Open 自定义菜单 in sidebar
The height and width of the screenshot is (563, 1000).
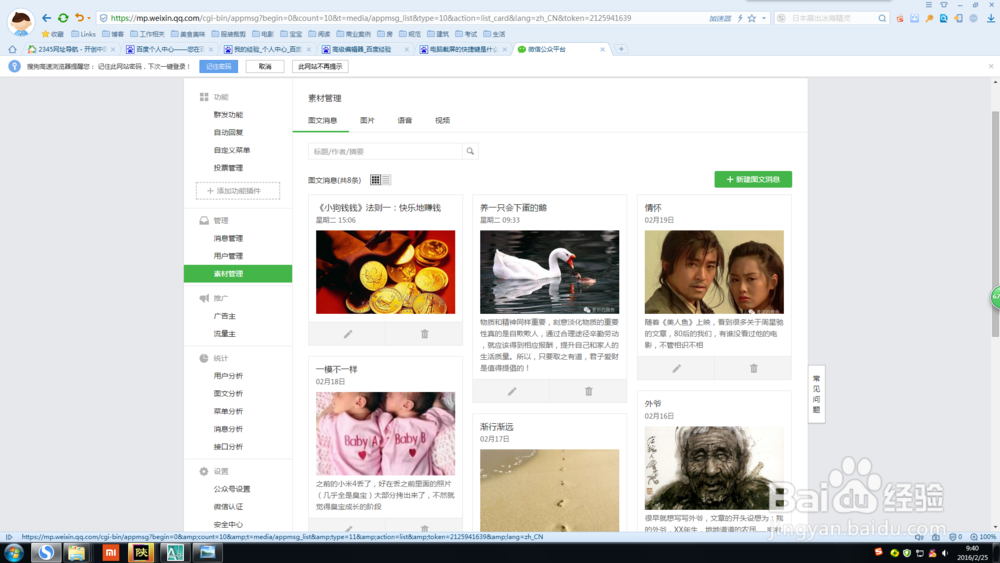232,150
